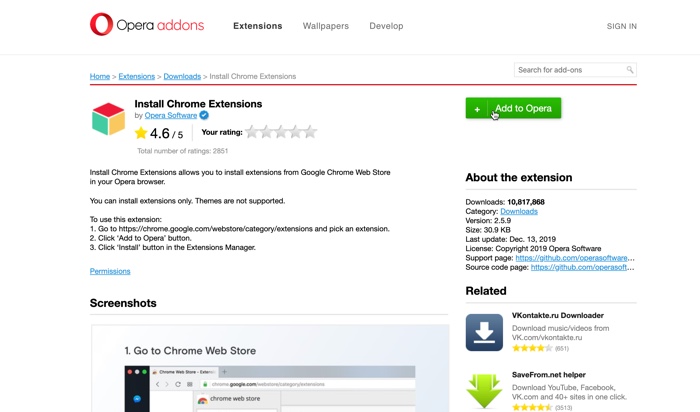700x412 pixels.
Task: Click the verified author badge icon
Action: 204,115
